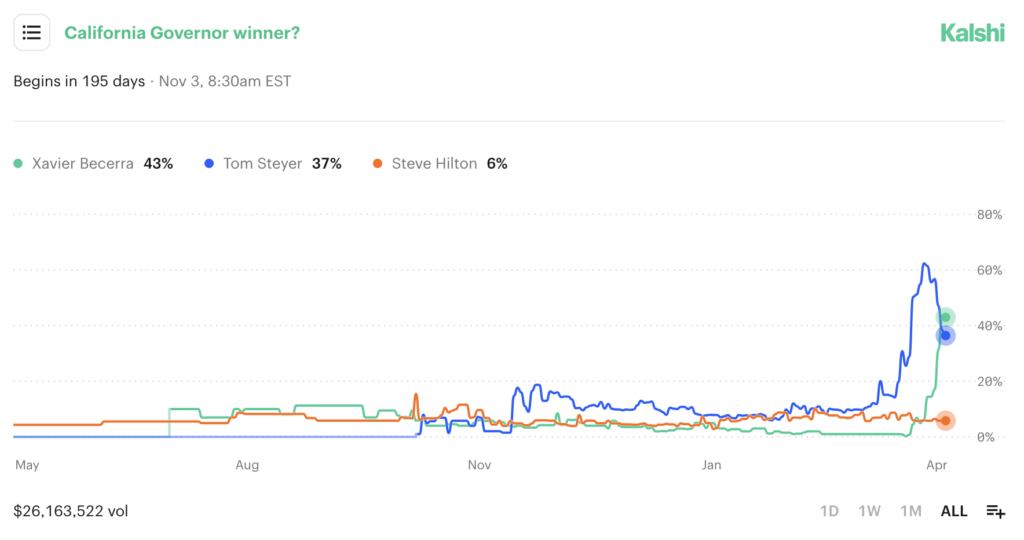Click the blue line peak near 60%
Image resolution: width=1024 pixels, height=540 pixels.
coord(925,264)
